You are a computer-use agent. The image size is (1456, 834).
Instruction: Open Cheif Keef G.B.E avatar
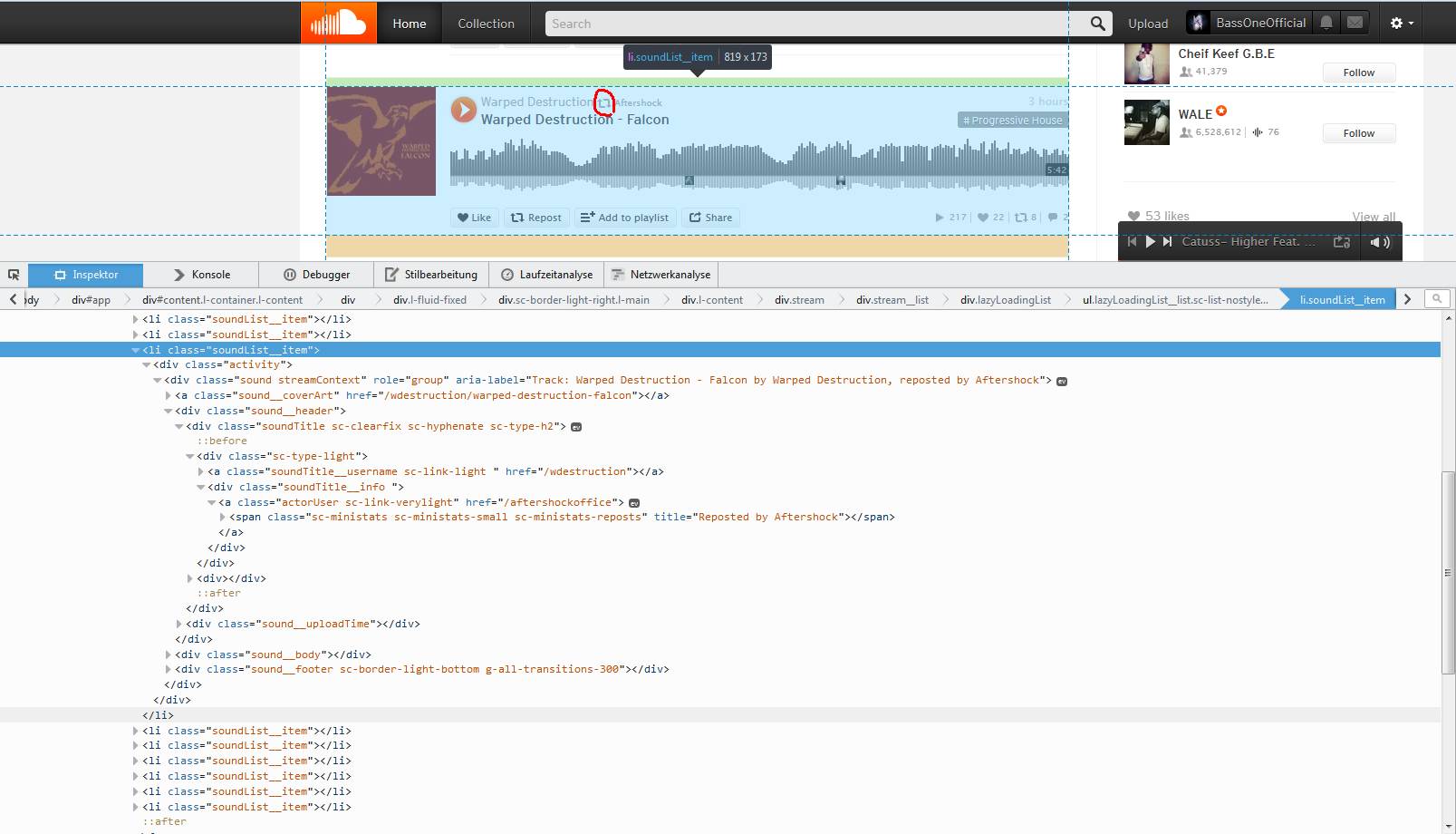tap(1147, 63)
